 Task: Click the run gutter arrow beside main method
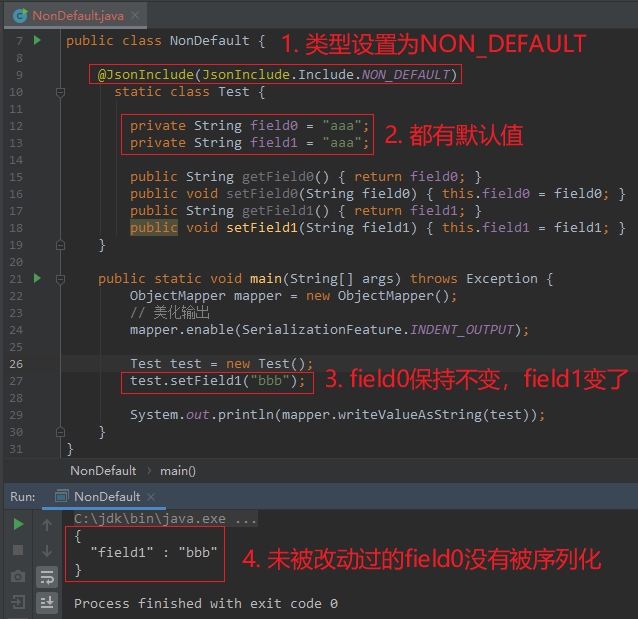(37, 278)
